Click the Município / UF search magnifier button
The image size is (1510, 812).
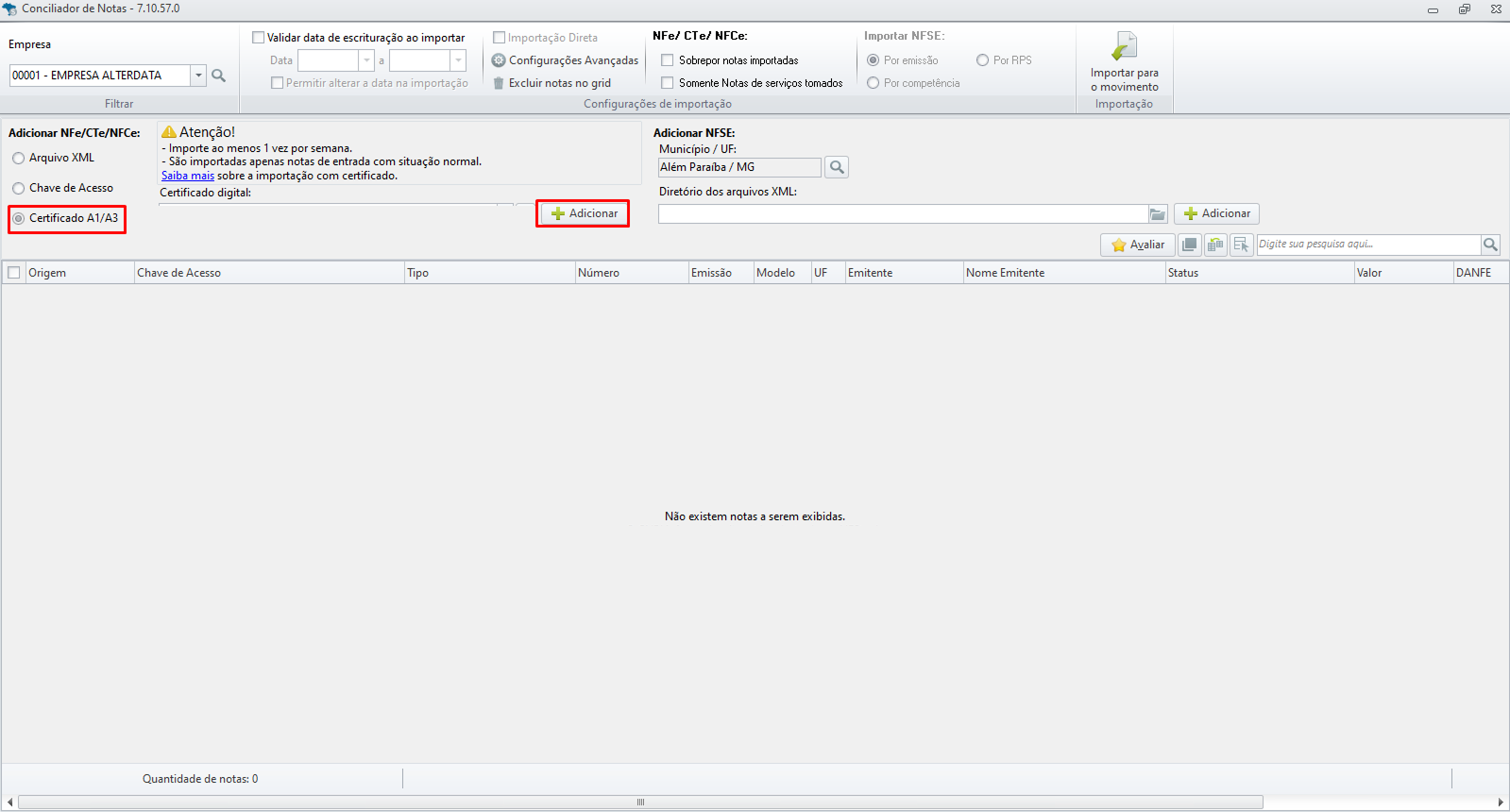[837, 167]
